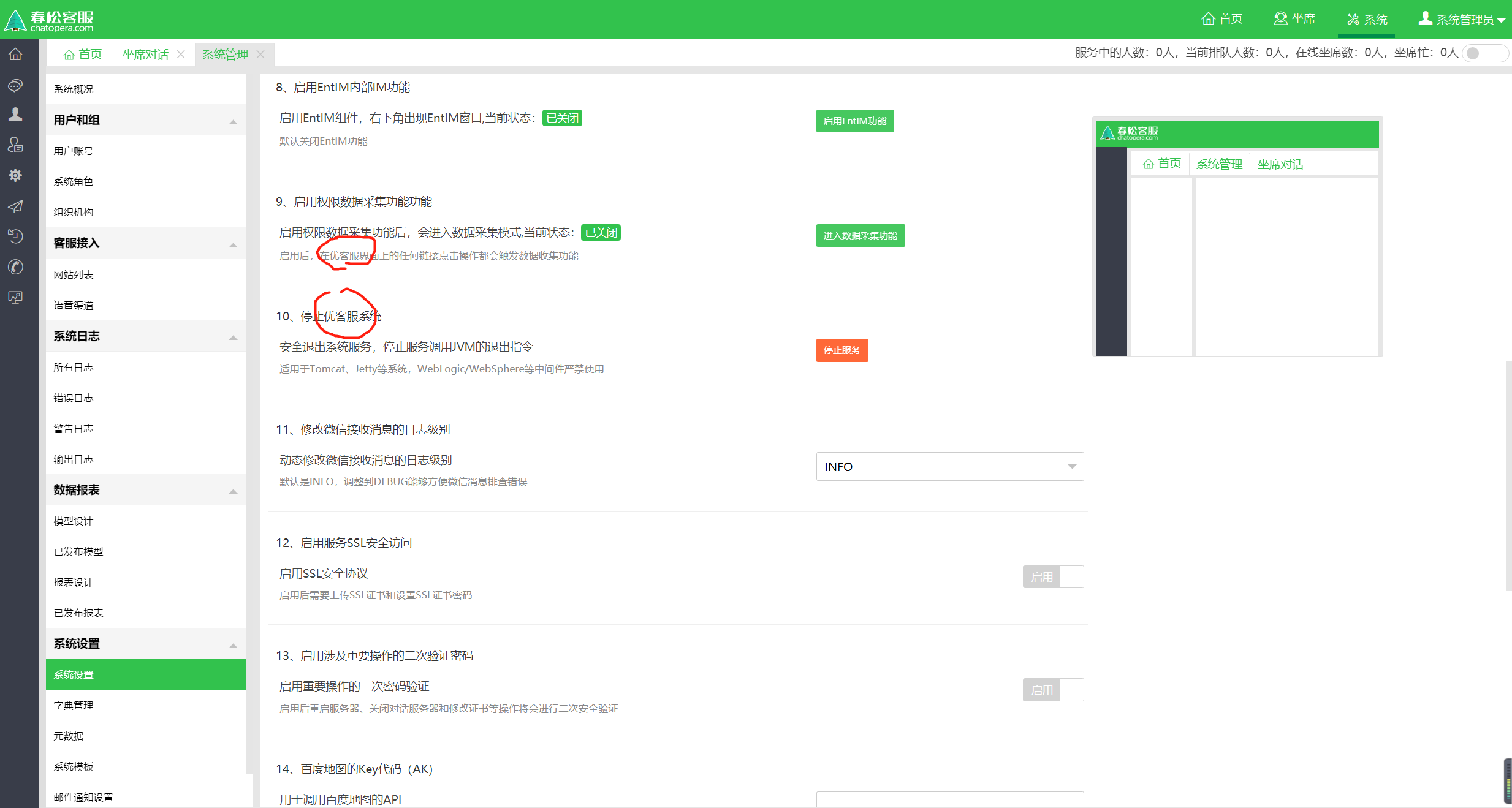Click the 停止服务 button
1512x808 pixels.
click(x=841, y=350)
